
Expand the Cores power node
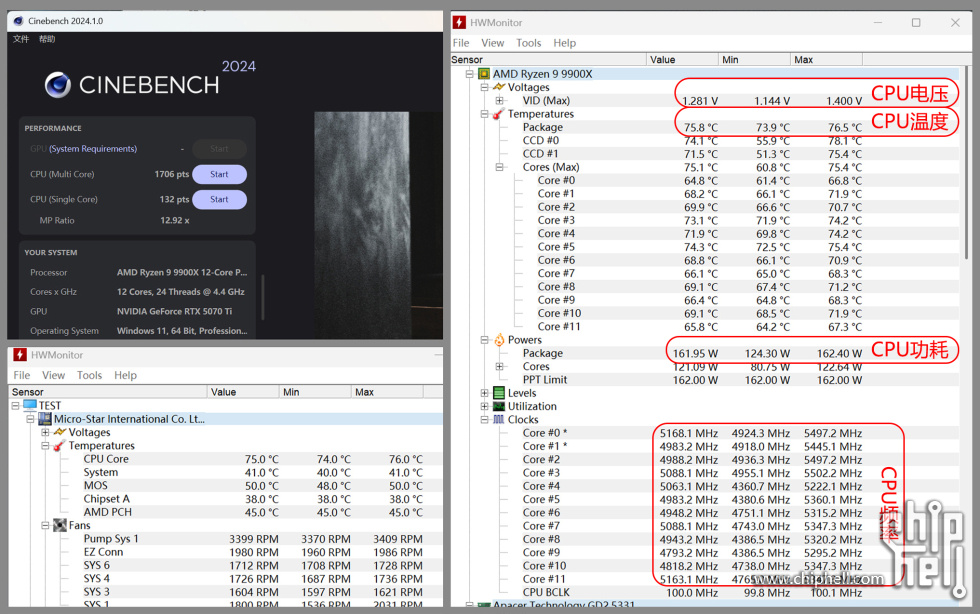(499, 366)
